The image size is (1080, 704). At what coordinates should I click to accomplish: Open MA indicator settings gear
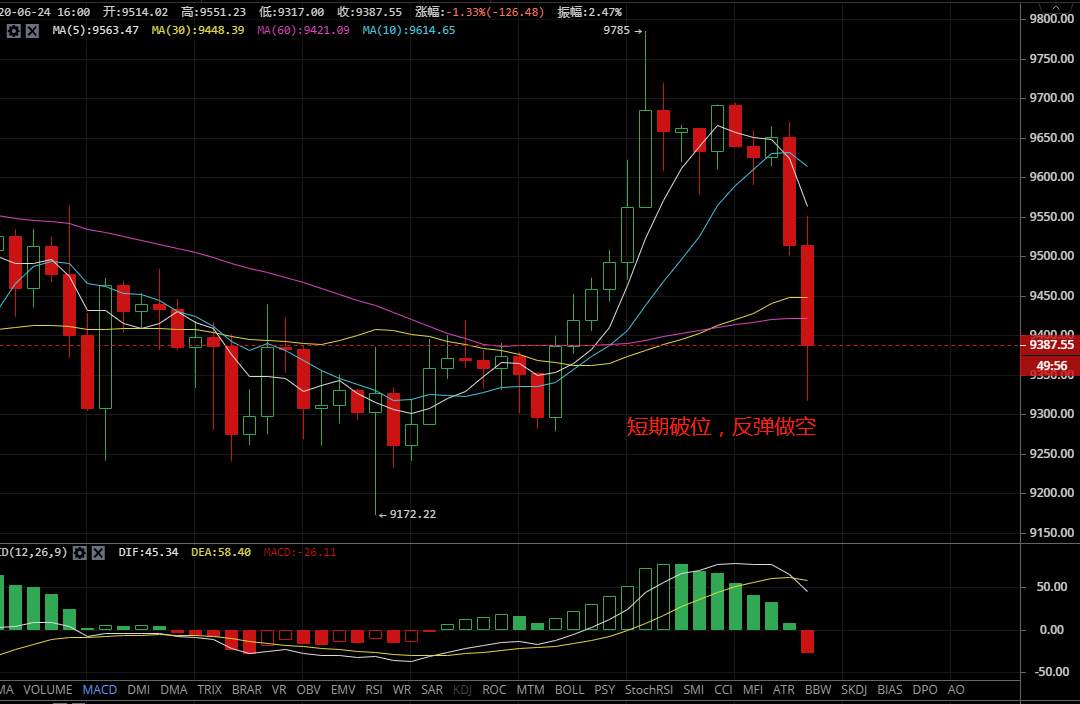13,31
